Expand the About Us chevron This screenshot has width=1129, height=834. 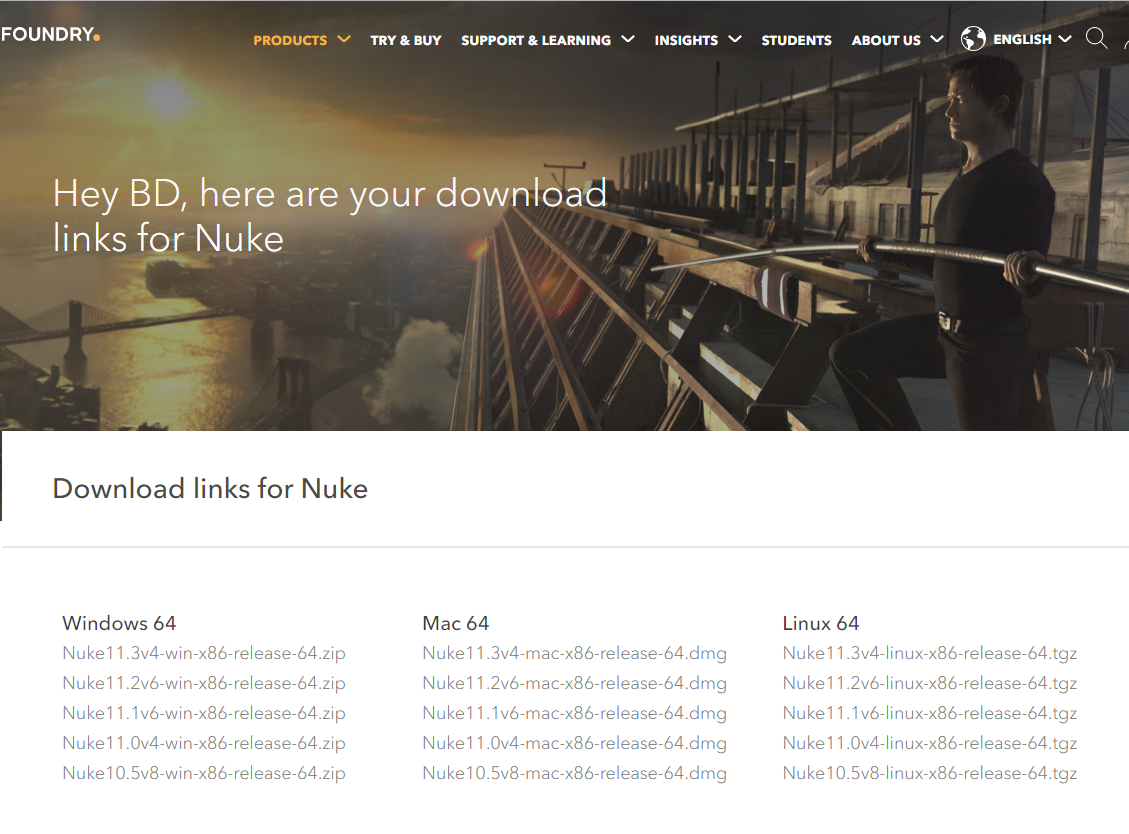pos(937,39)
